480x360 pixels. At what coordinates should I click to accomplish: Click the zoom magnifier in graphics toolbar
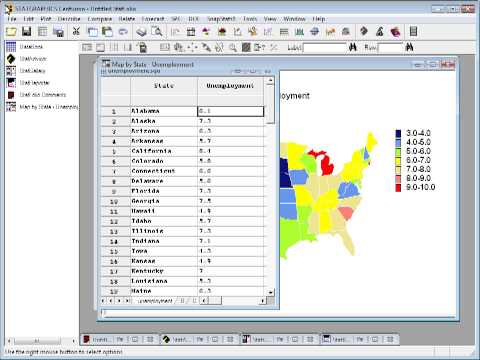point(233,47)
